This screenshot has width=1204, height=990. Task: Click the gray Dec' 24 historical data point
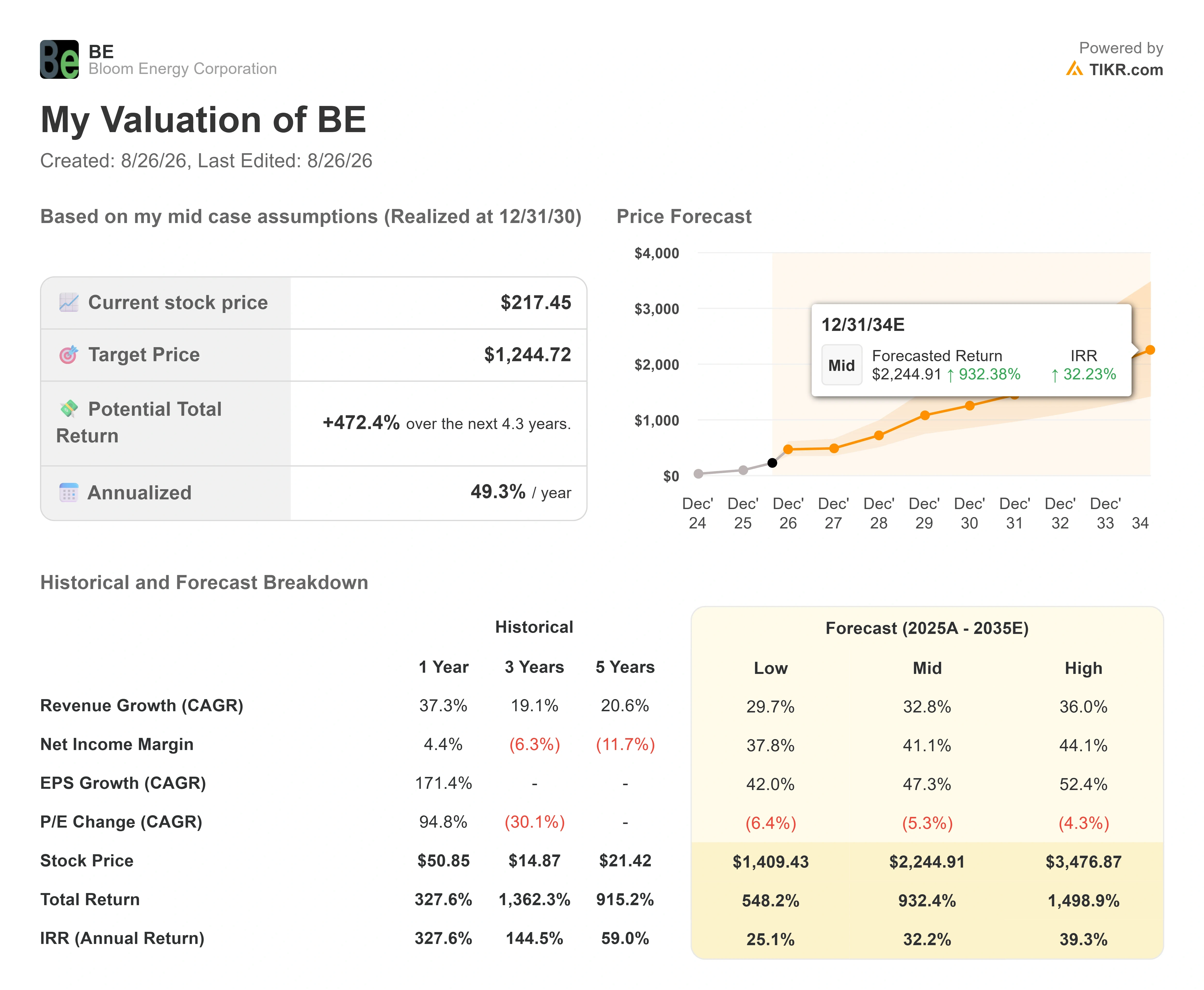pos(698,473)
